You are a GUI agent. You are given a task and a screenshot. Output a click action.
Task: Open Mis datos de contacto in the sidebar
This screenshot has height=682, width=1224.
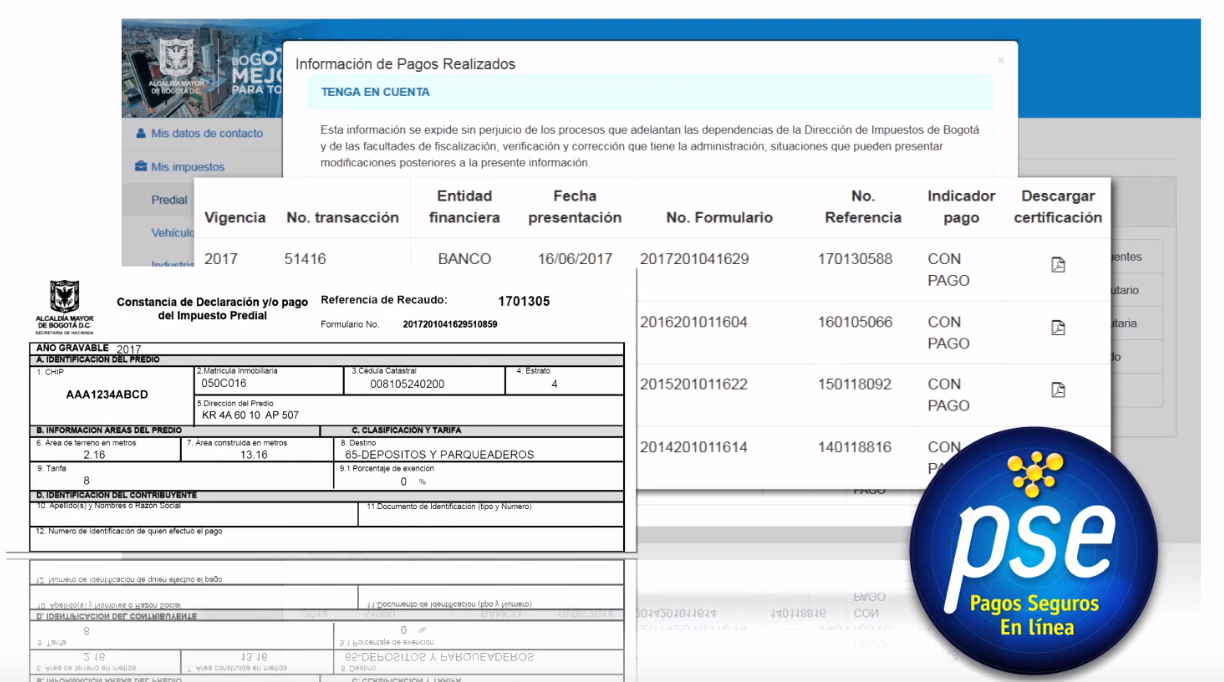[x=199, y=133]
